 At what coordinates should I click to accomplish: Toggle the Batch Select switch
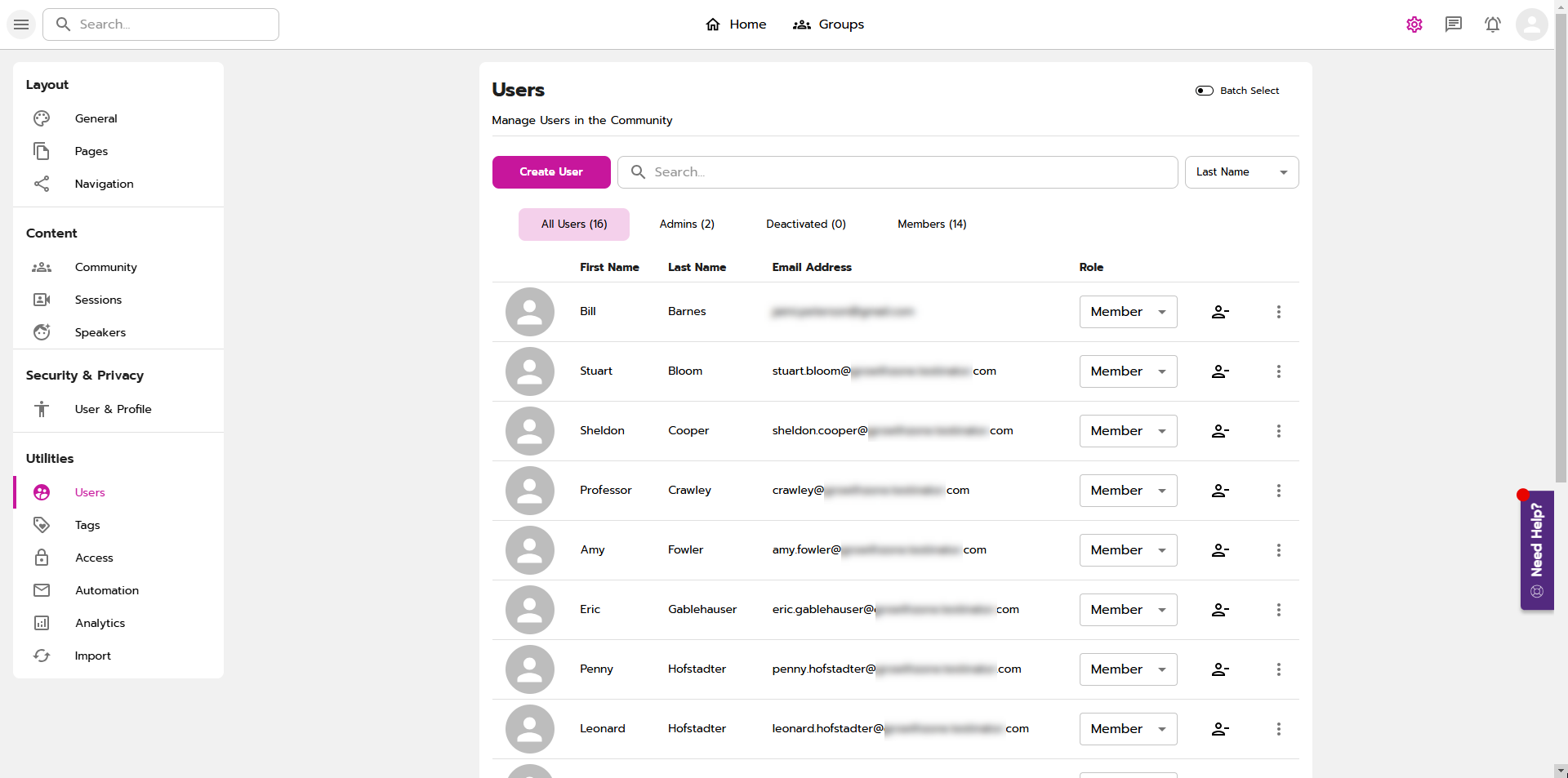tap(1205, 91)
